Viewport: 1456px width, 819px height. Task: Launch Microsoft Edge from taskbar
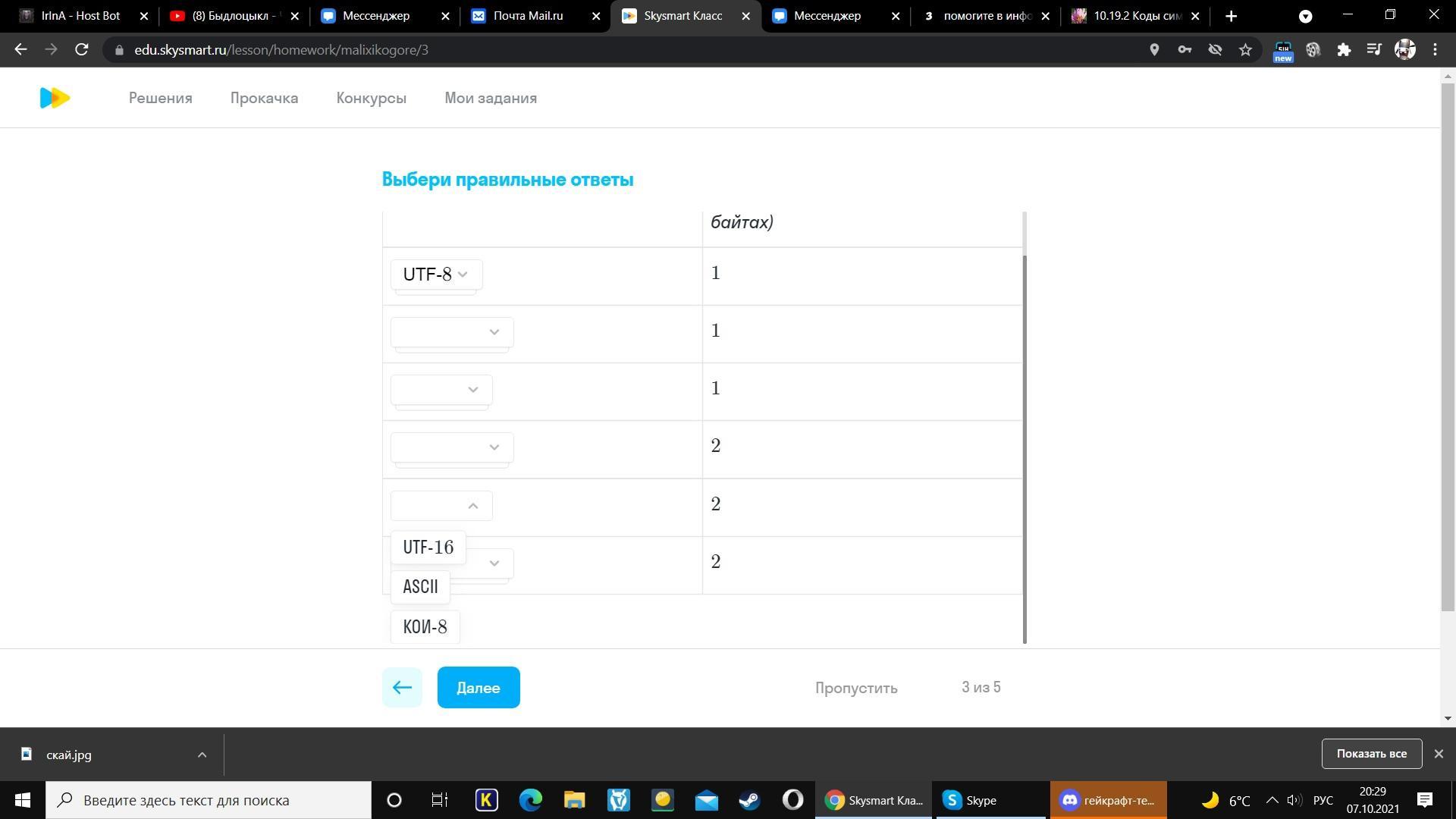[531, 800]
